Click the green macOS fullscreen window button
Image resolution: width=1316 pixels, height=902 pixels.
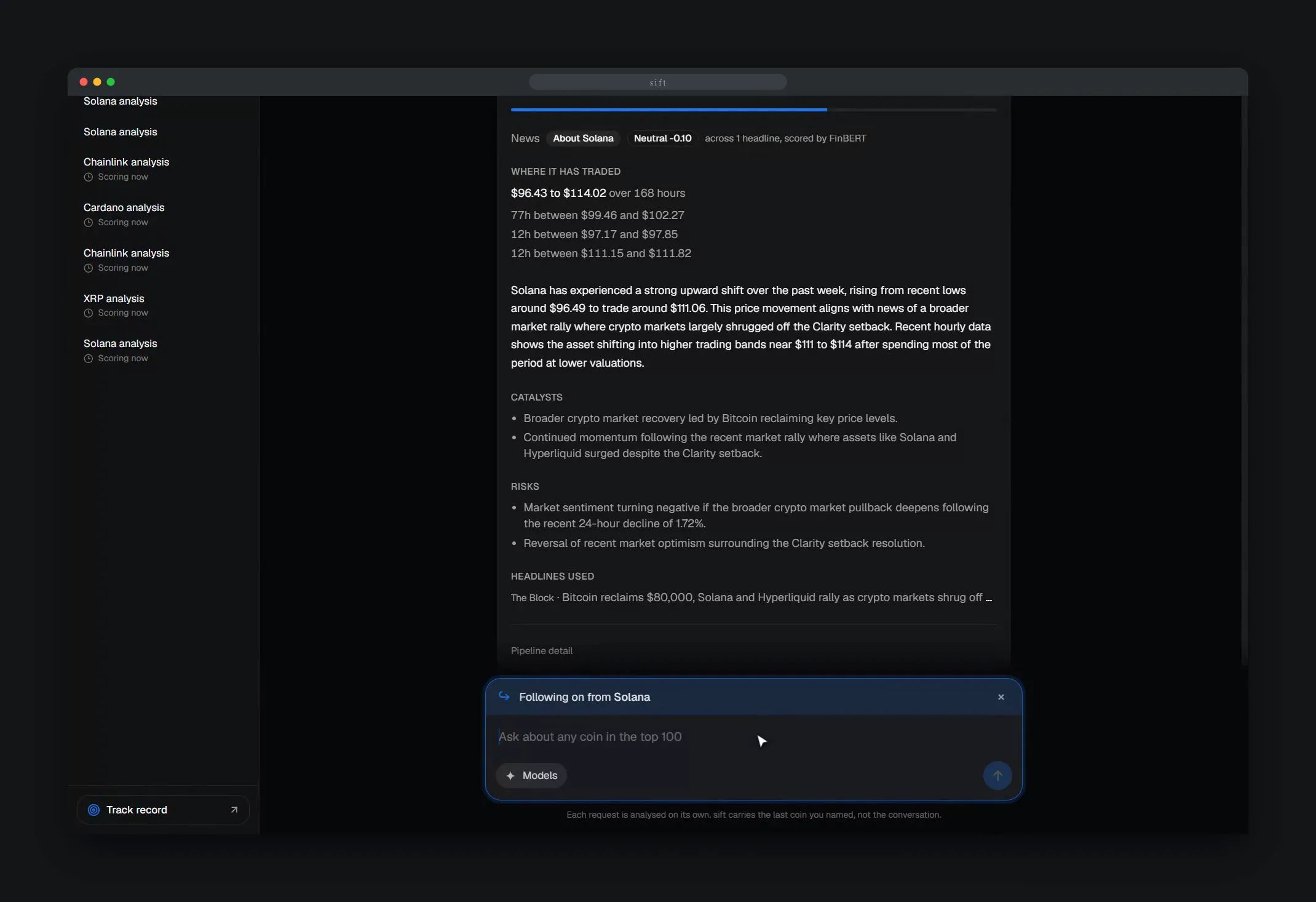pos(111,82)
